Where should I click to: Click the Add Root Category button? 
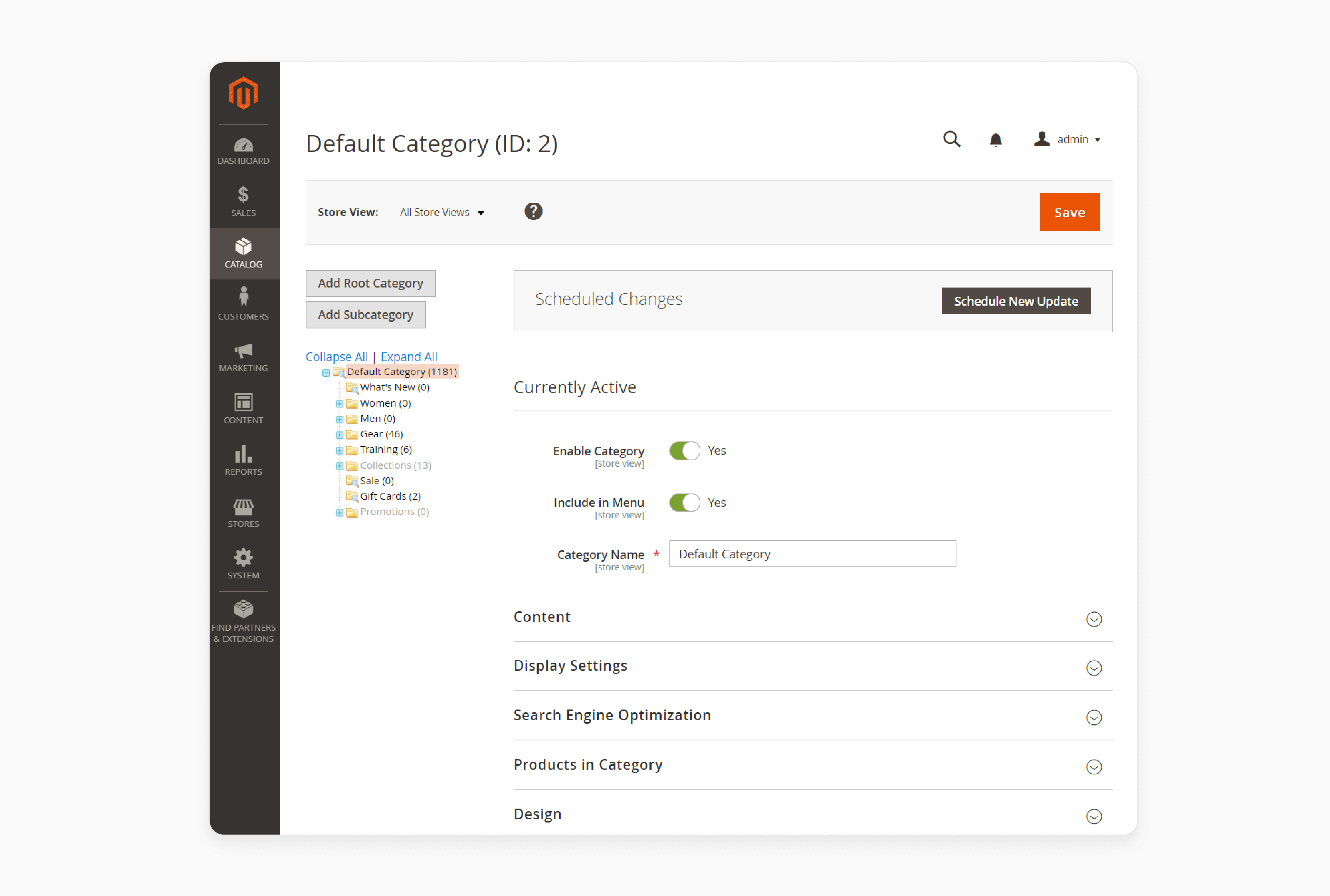click(x=370, y=283)
